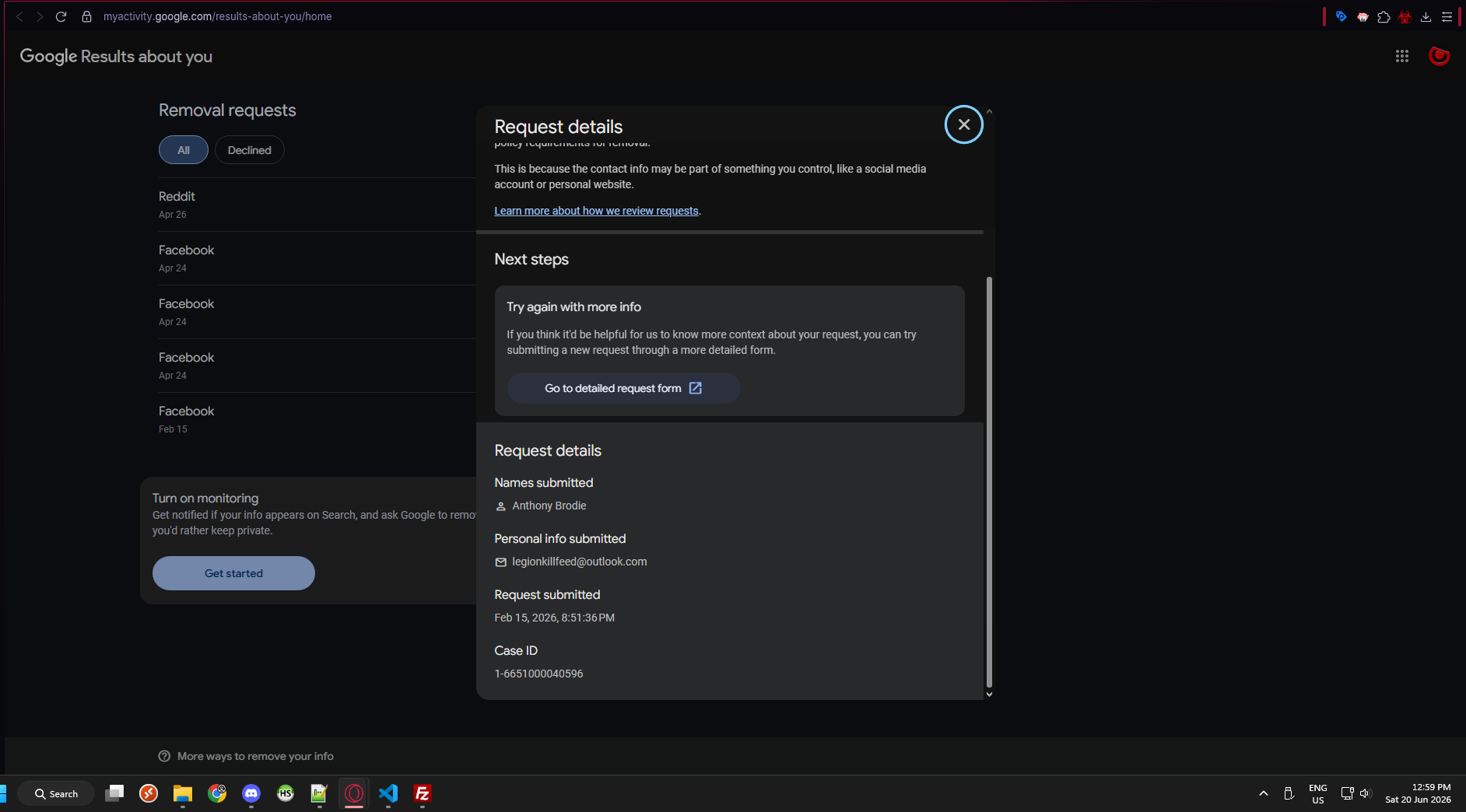Go forward in browser history
Screen dimensions: 1466x812
[40, 16]
